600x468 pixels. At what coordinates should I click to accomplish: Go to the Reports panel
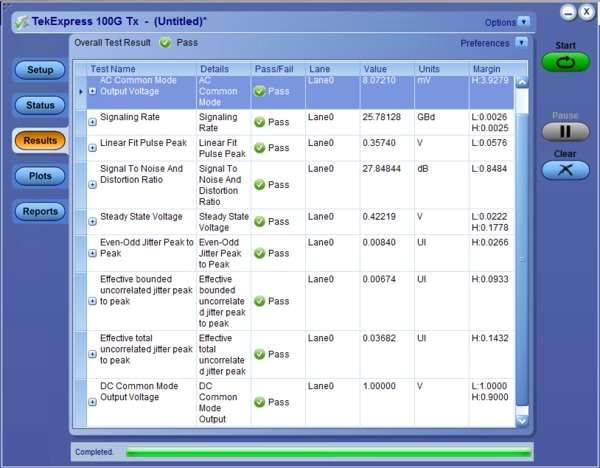point(40,211)
